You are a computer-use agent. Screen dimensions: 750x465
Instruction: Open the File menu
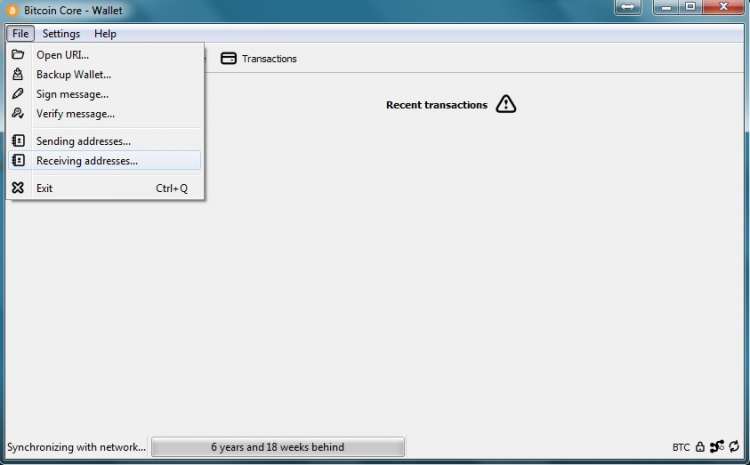click(x=20, y=33)
